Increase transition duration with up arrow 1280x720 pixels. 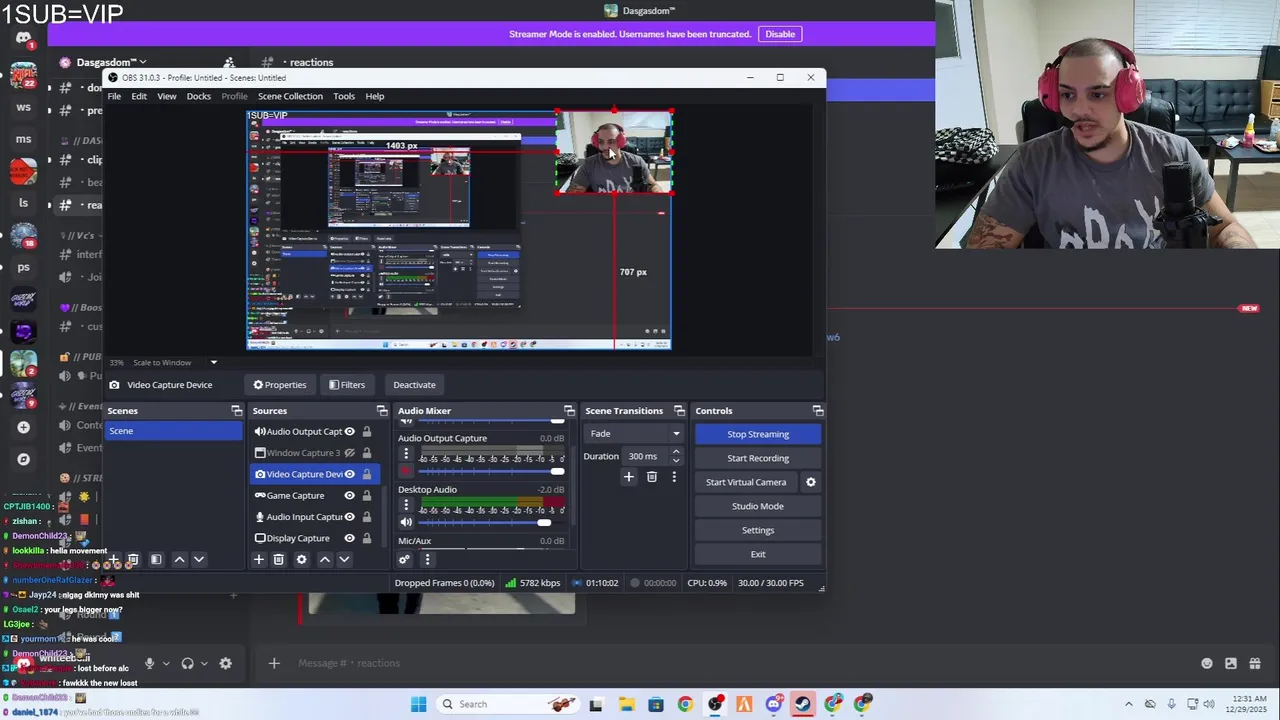point(676,452)
